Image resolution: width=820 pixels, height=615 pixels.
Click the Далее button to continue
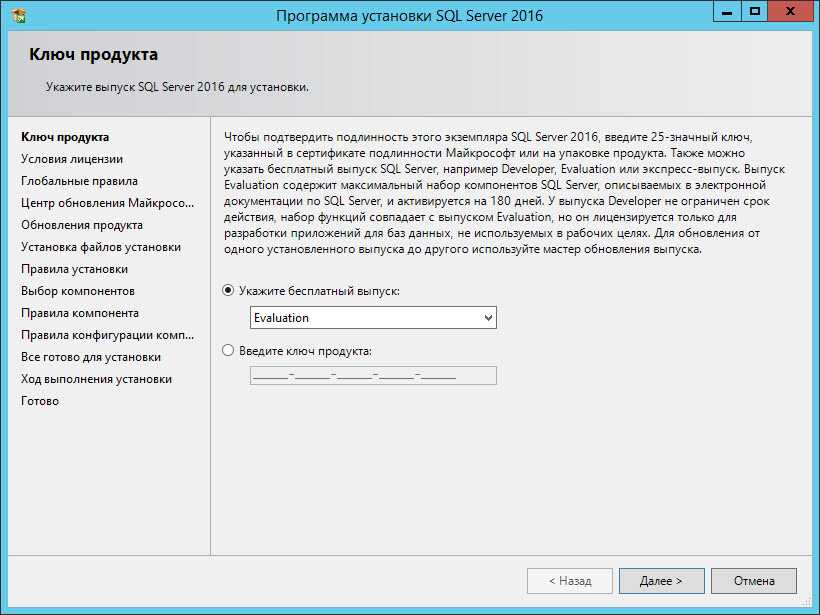click(661, 580)
